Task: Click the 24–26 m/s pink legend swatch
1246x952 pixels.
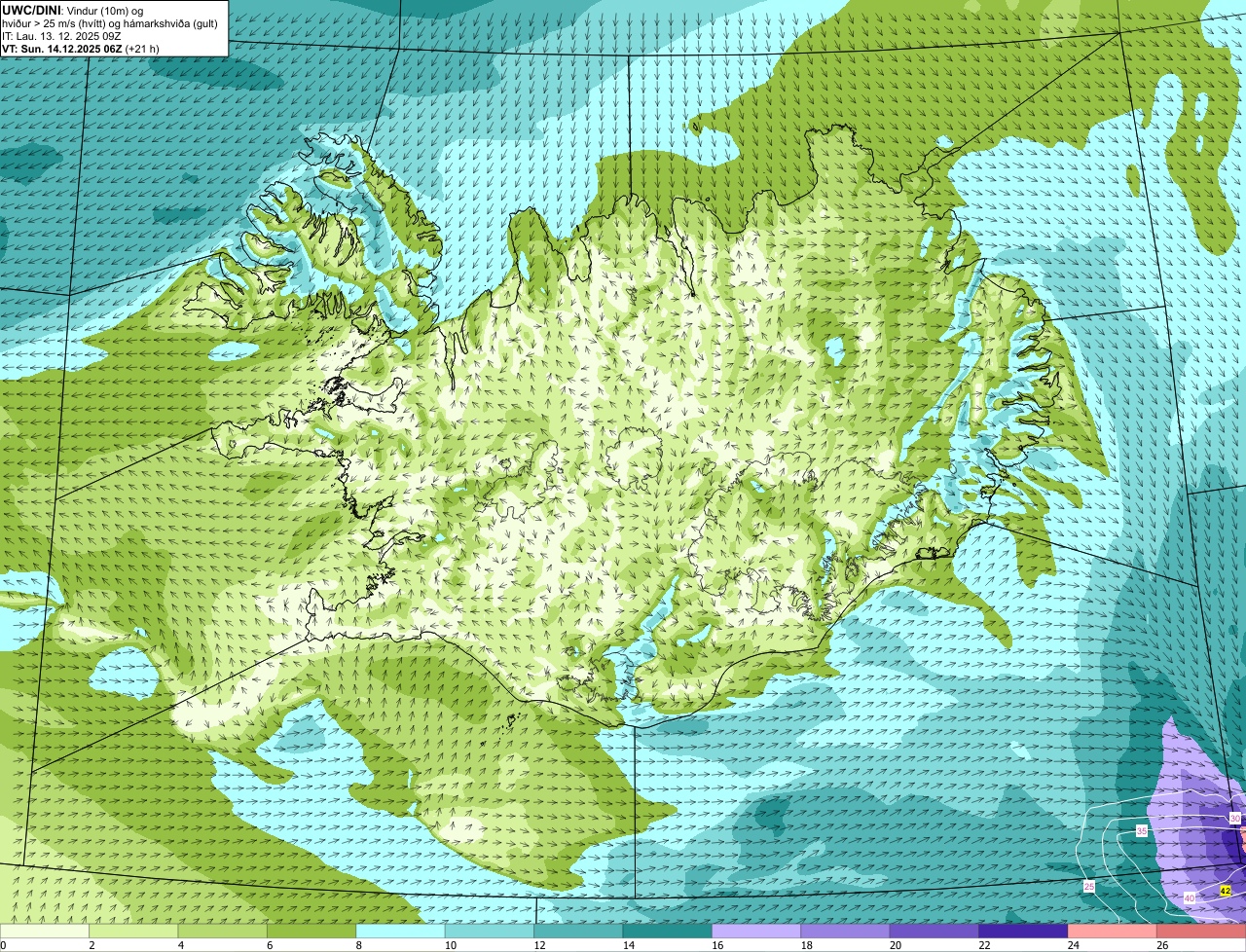Action: [x=1114, y=931]
